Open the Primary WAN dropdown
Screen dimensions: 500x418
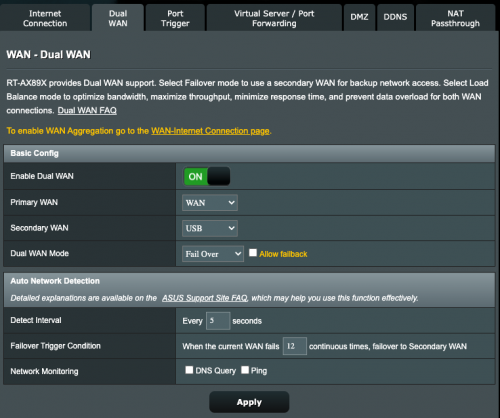[x=210, y=203]
